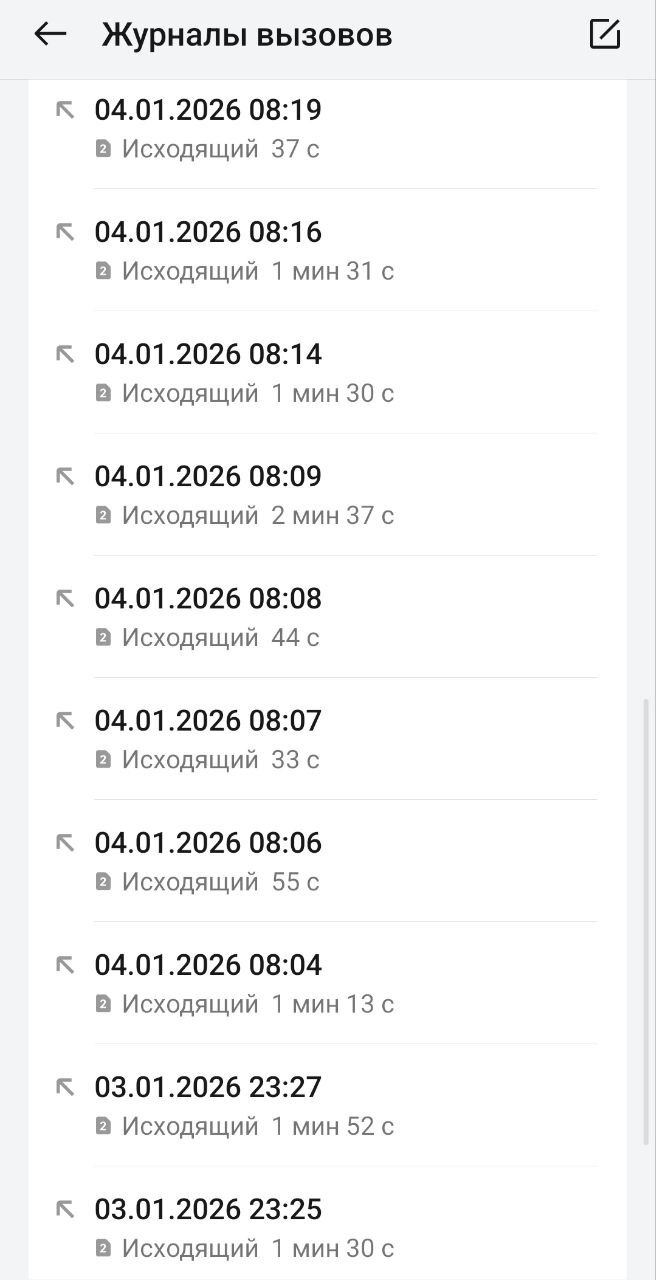Select call entry dated 04.01.2026 08:14

point(330,372)
